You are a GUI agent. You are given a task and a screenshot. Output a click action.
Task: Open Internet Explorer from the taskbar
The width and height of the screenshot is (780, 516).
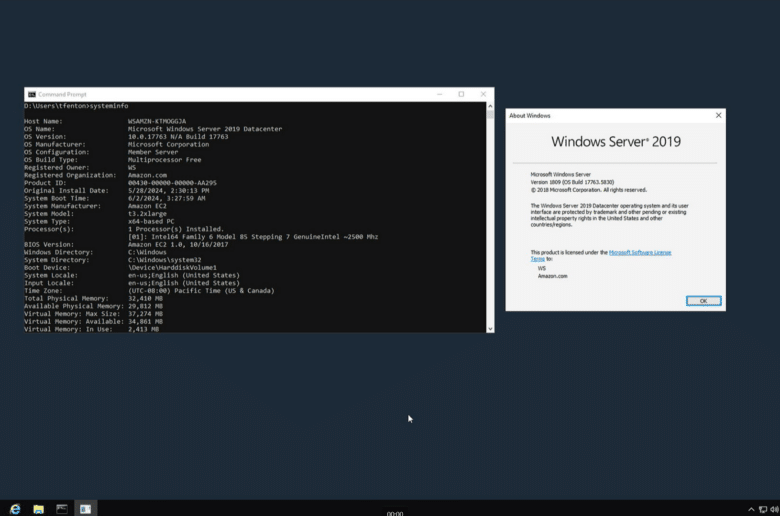[x=15, y=509]
